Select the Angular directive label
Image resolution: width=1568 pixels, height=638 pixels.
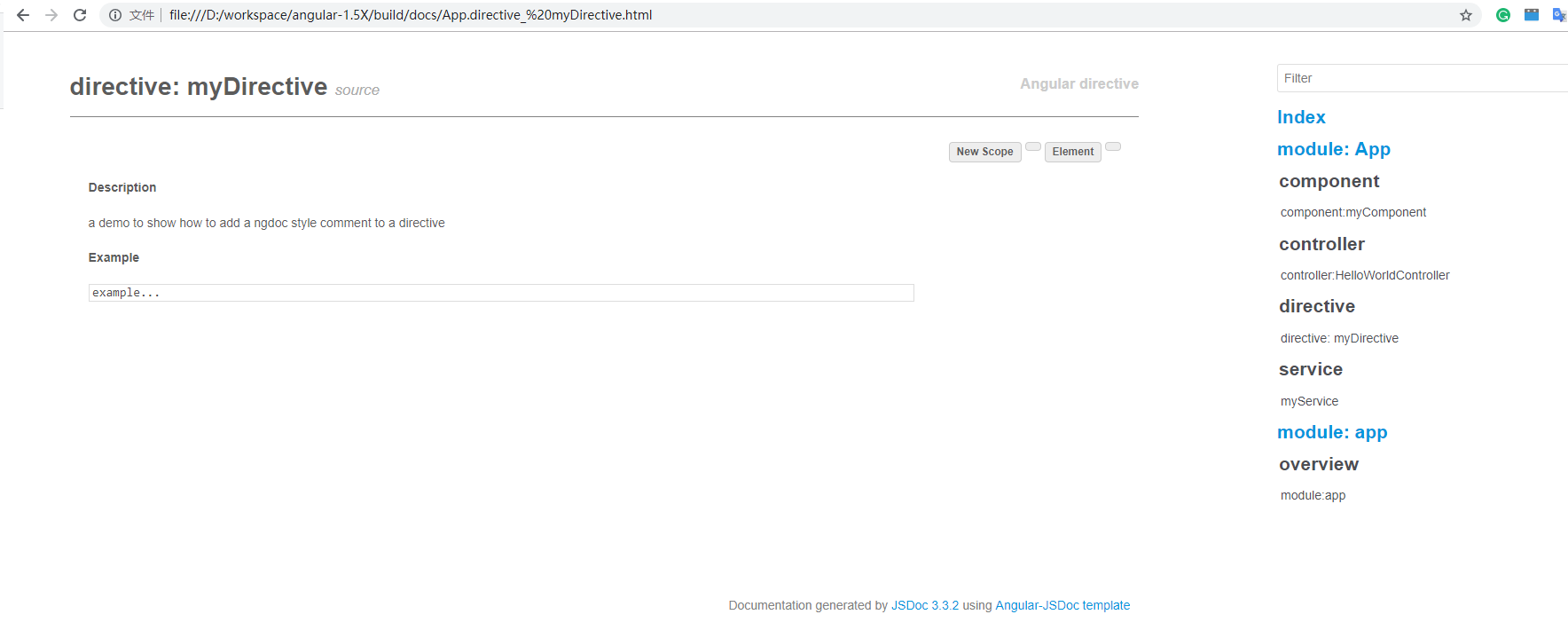[1079, 83]
